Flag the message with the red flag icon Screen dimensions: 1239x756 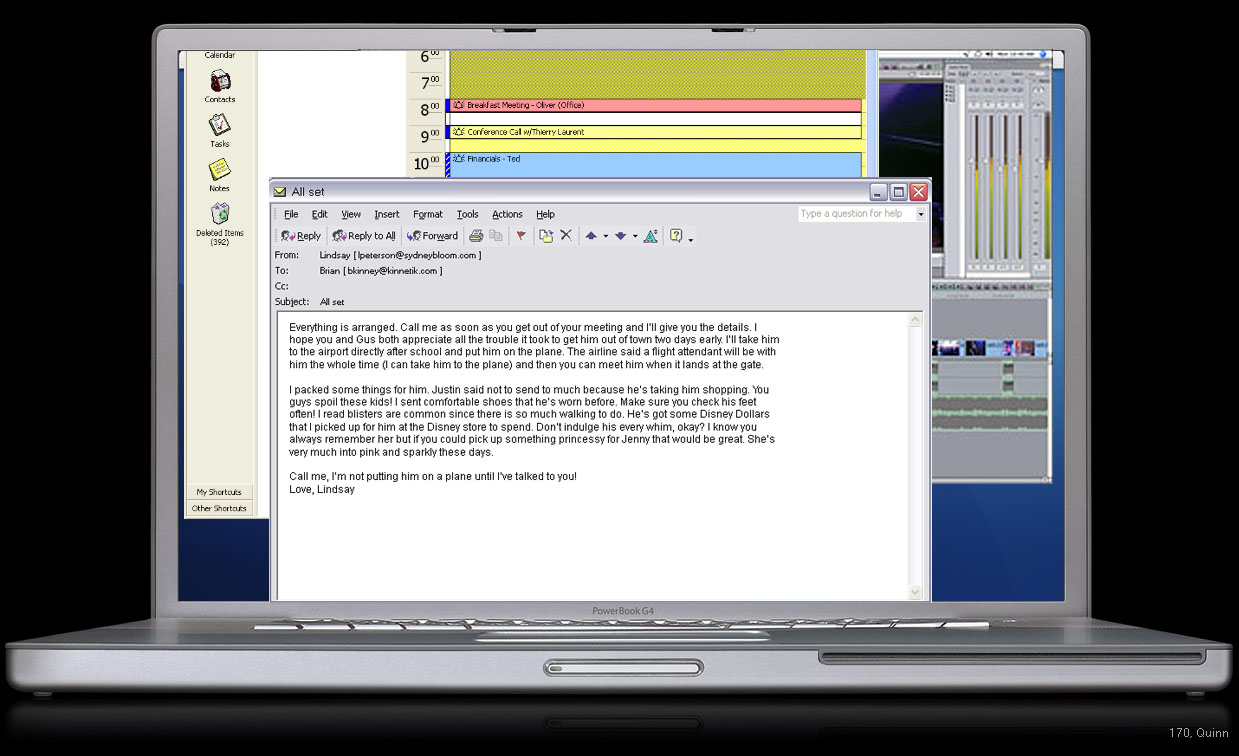[521, 236]
